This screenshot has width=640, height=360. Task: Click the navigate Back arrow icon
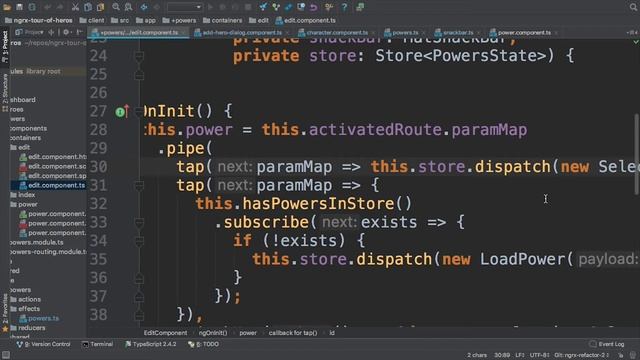point(144,7)
